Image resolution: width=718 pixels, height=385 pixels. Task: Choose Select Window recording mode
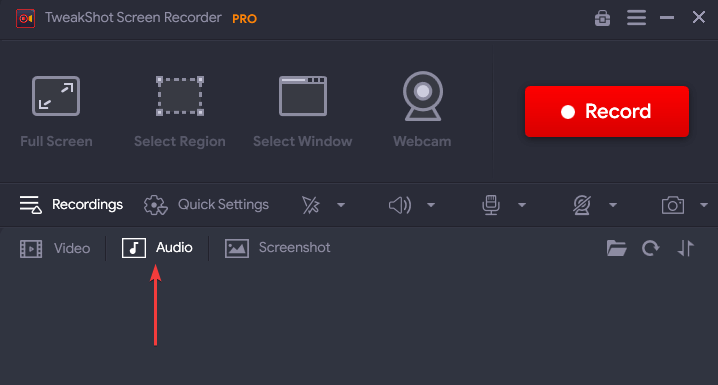pos(303,112)
